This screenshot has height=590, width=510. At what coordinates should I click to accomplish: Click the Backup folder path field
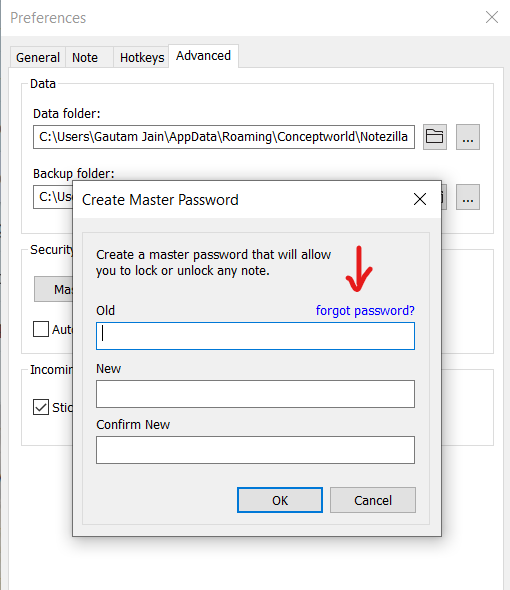coord(53,197)
